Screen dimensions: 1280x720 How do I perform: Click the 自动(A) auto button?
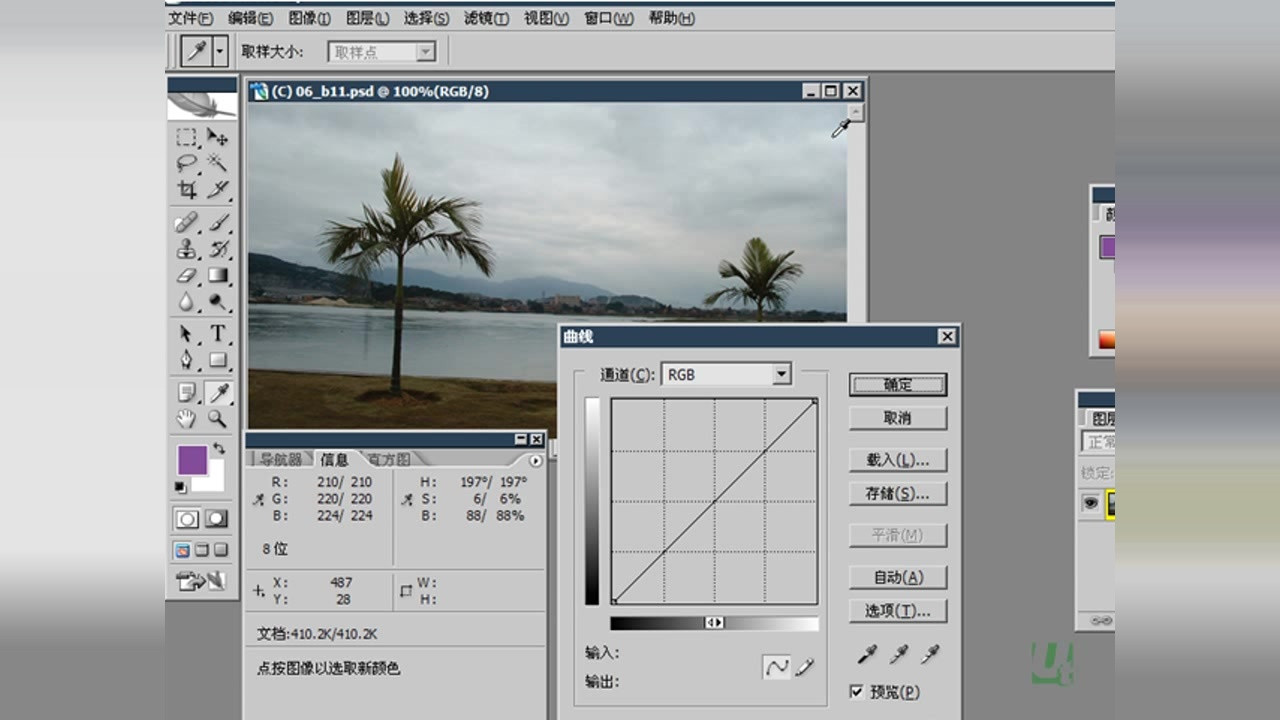click(x=897, y=577)
